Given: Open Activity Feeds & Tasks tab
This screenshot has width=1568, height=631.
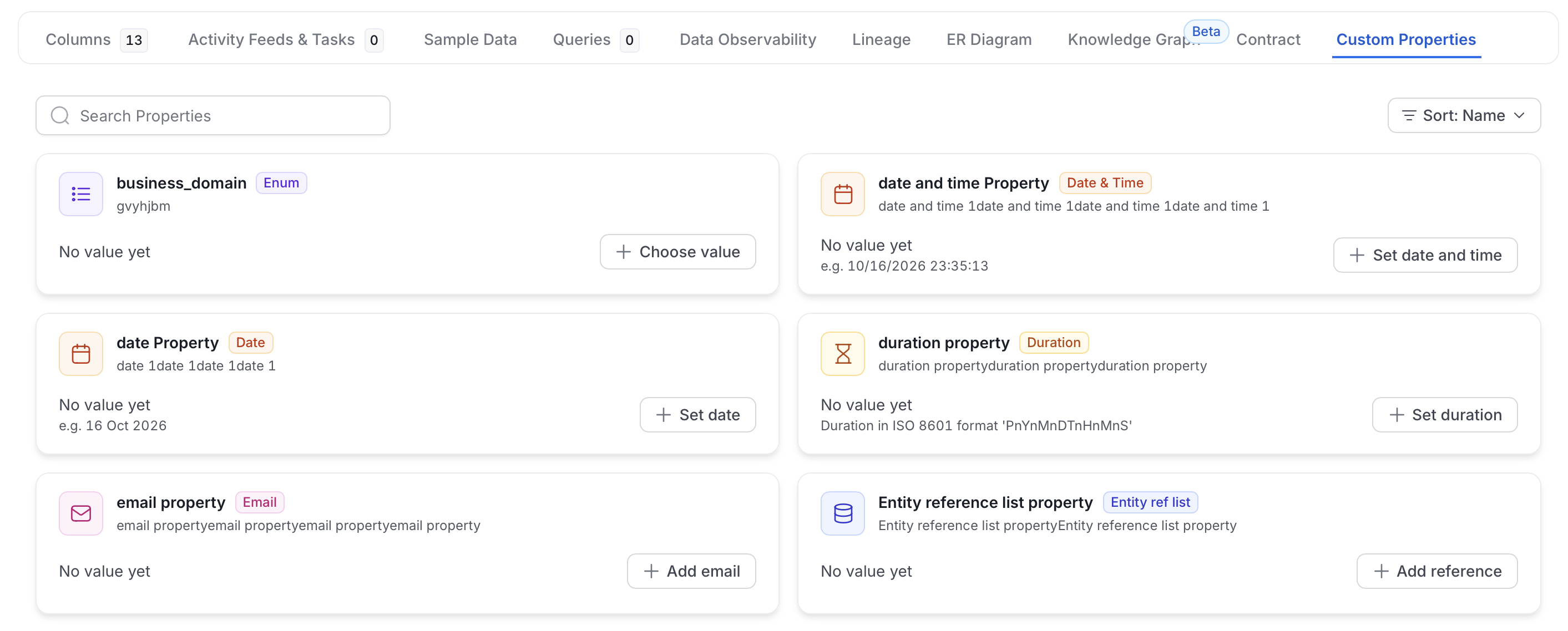Looking at the screenshot, I should [286, 39].
